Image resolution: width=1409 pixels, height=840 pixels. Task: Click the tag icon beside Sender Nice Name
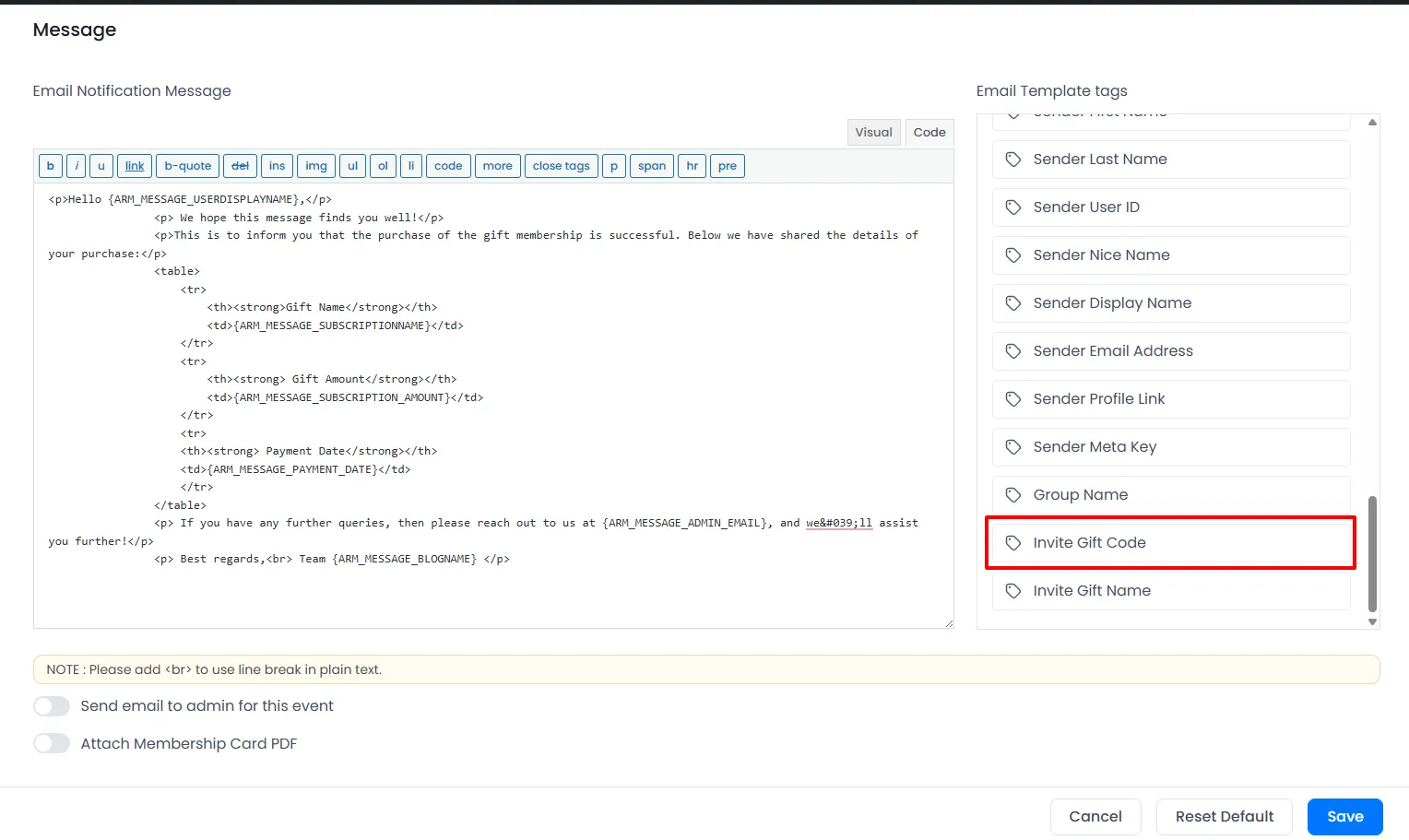click(1013, 255)
